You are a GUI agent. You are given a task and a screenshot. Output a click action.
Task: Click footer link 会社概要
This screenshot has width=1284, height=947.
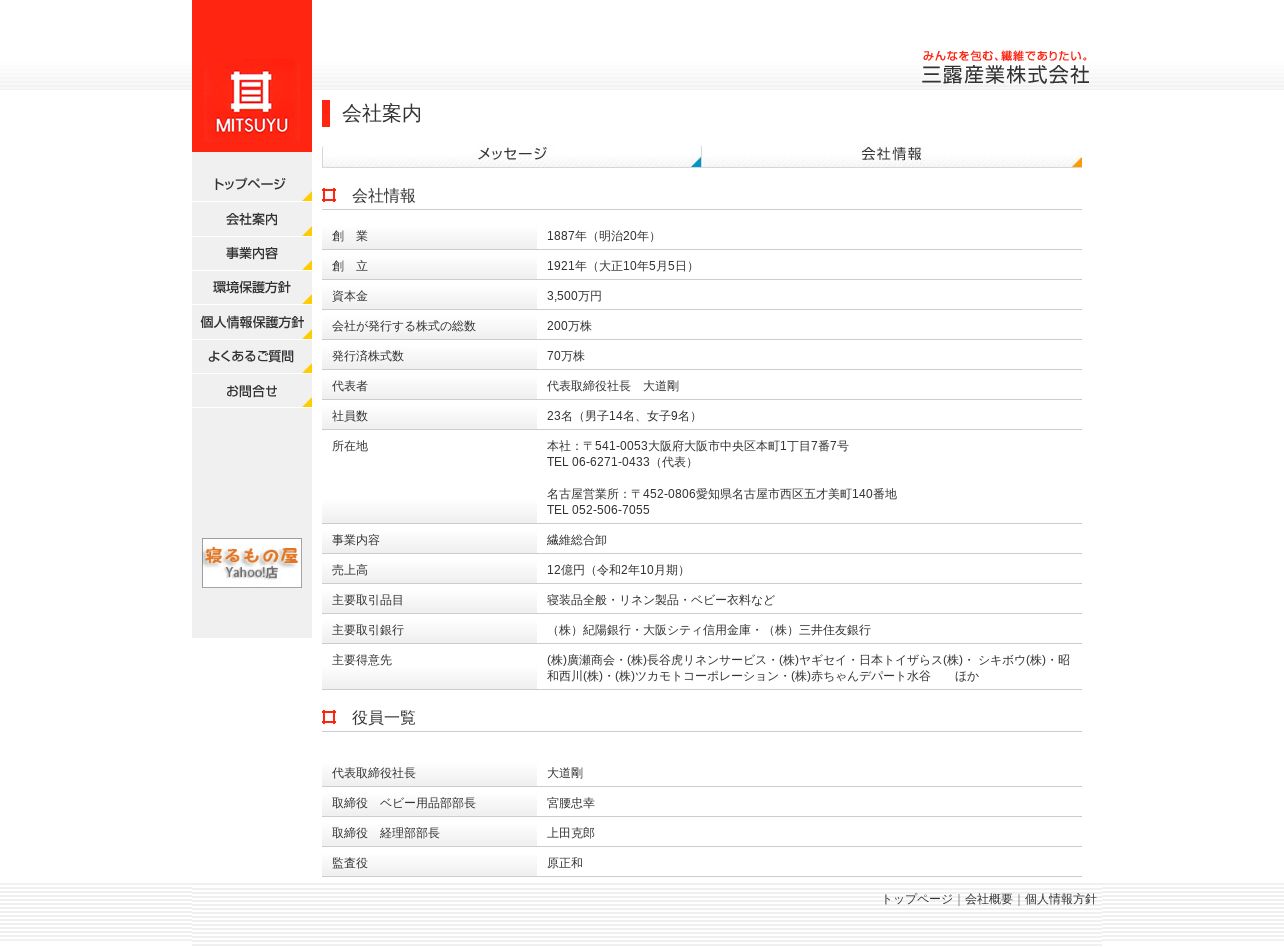click(989, 899)
